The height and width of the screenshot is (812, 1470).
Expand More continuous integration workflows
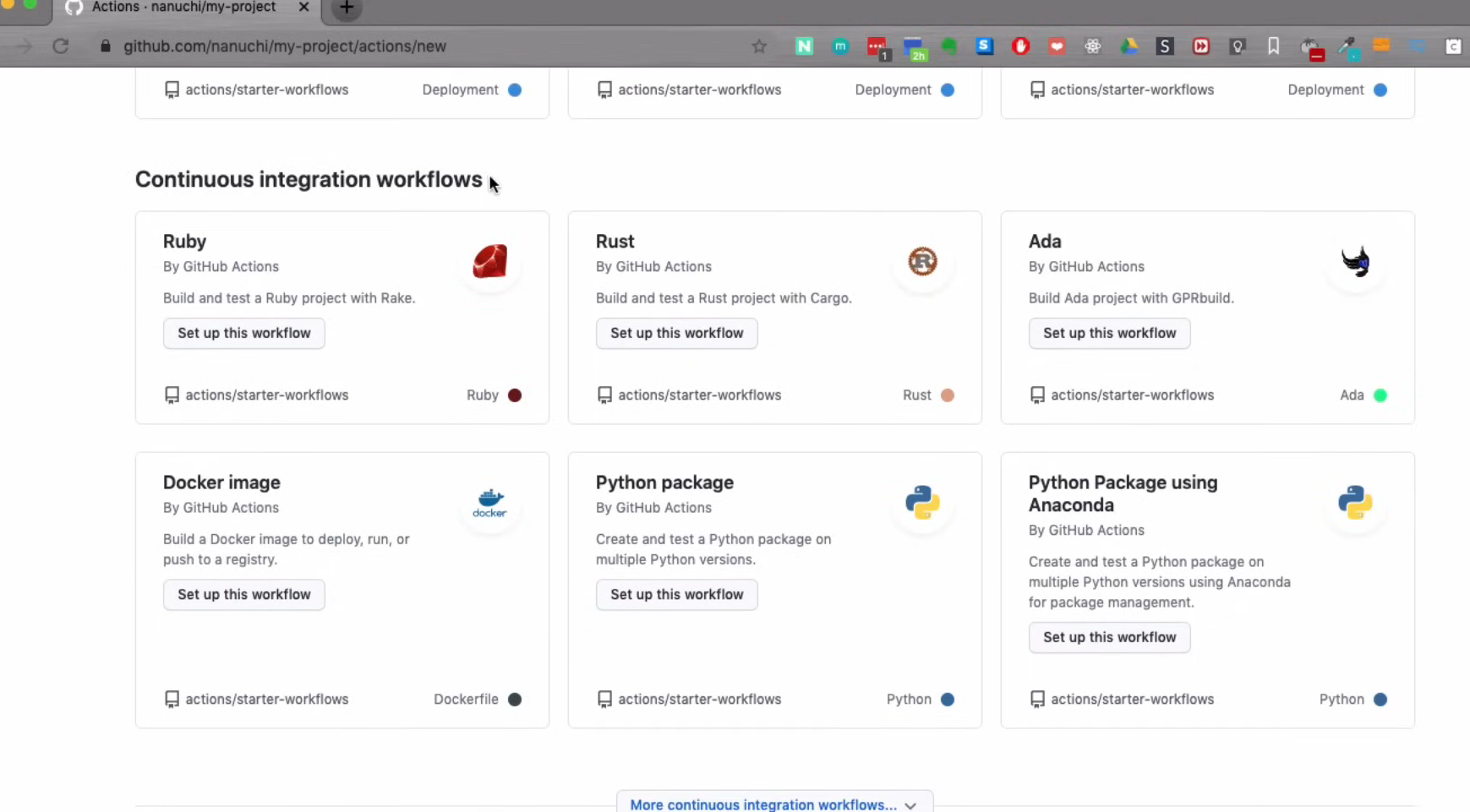coord(773,804)
